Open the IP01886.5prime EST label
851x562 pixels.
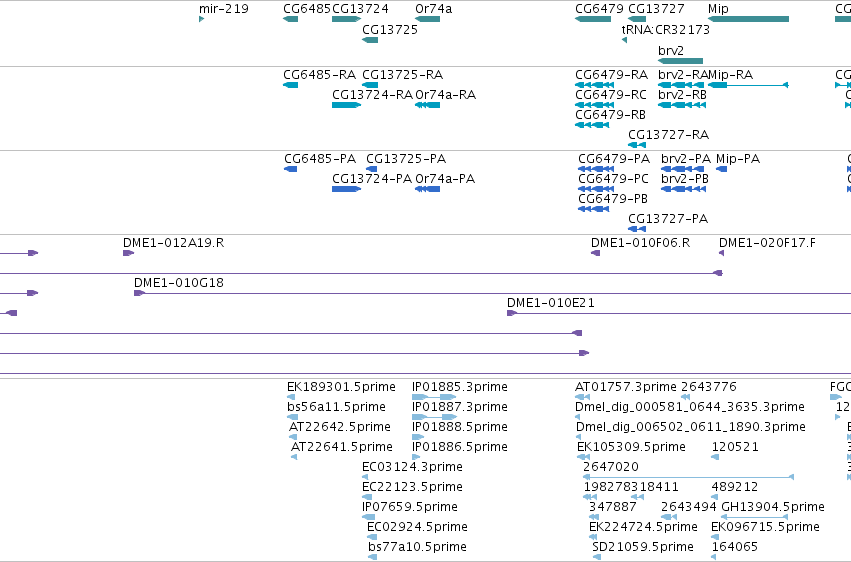click(460, 447)
